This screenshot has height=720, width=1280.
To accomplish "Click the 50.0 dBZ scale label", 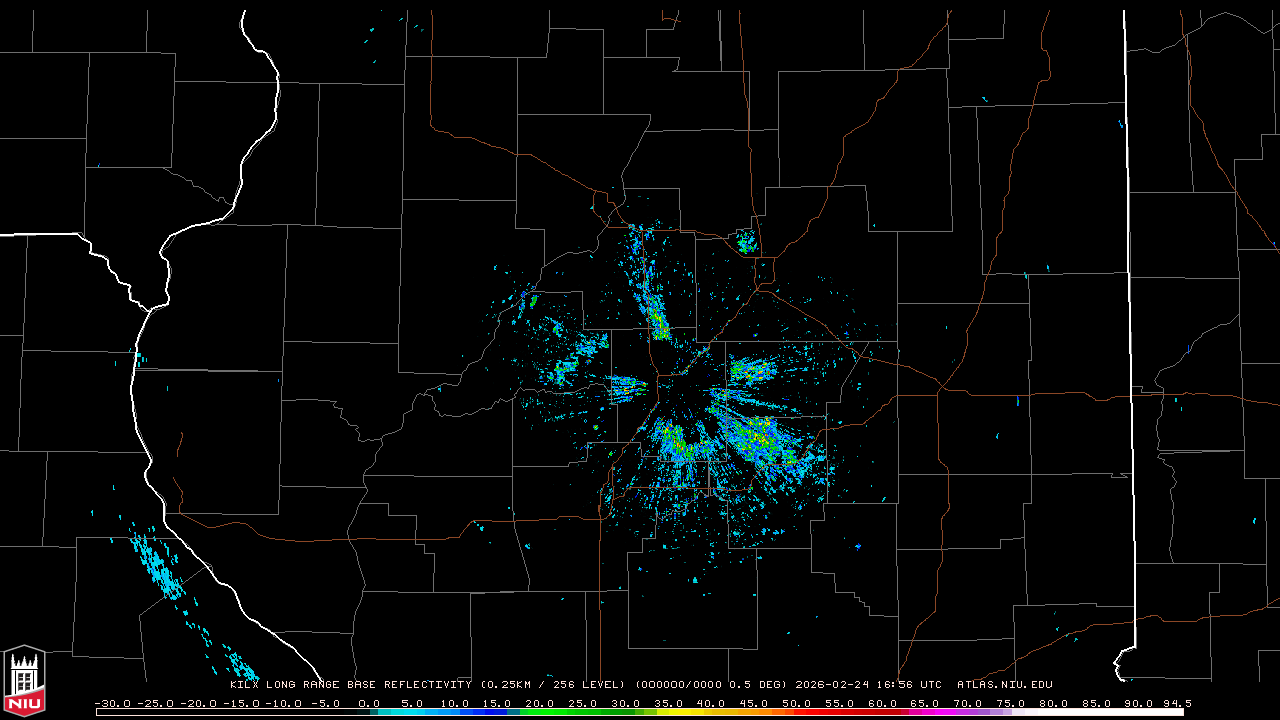I will click(x=796, y=704).
